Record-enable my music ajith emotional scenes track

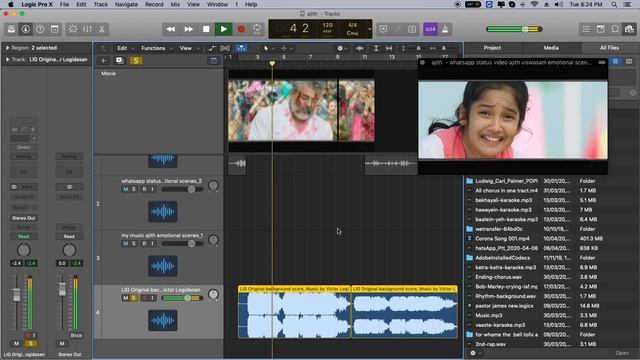tap(144, 243)
